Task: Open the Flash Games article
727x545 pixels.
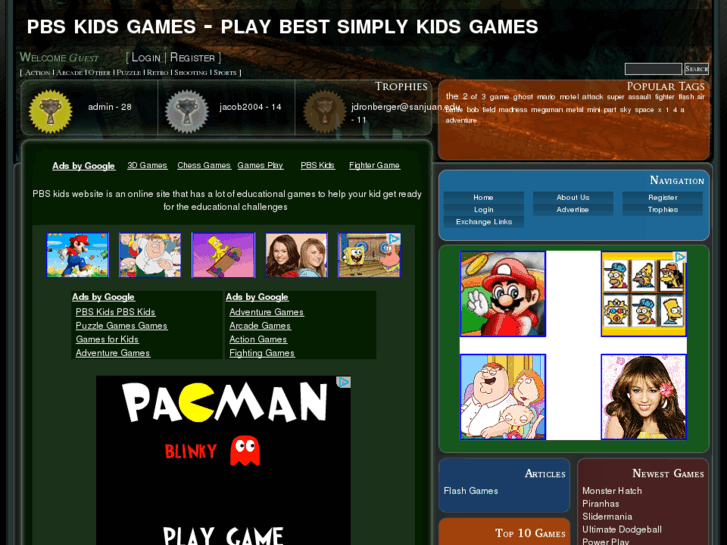Action: pyautogui.click(x=471, y=491)
